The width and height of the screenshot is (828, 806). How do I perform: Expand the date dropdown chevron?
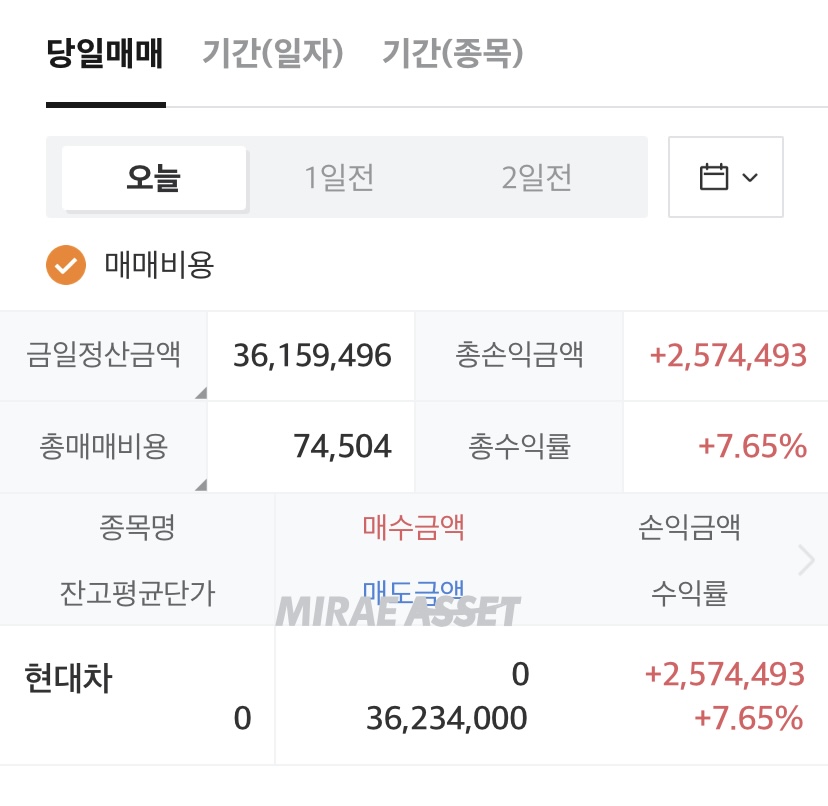750,178
